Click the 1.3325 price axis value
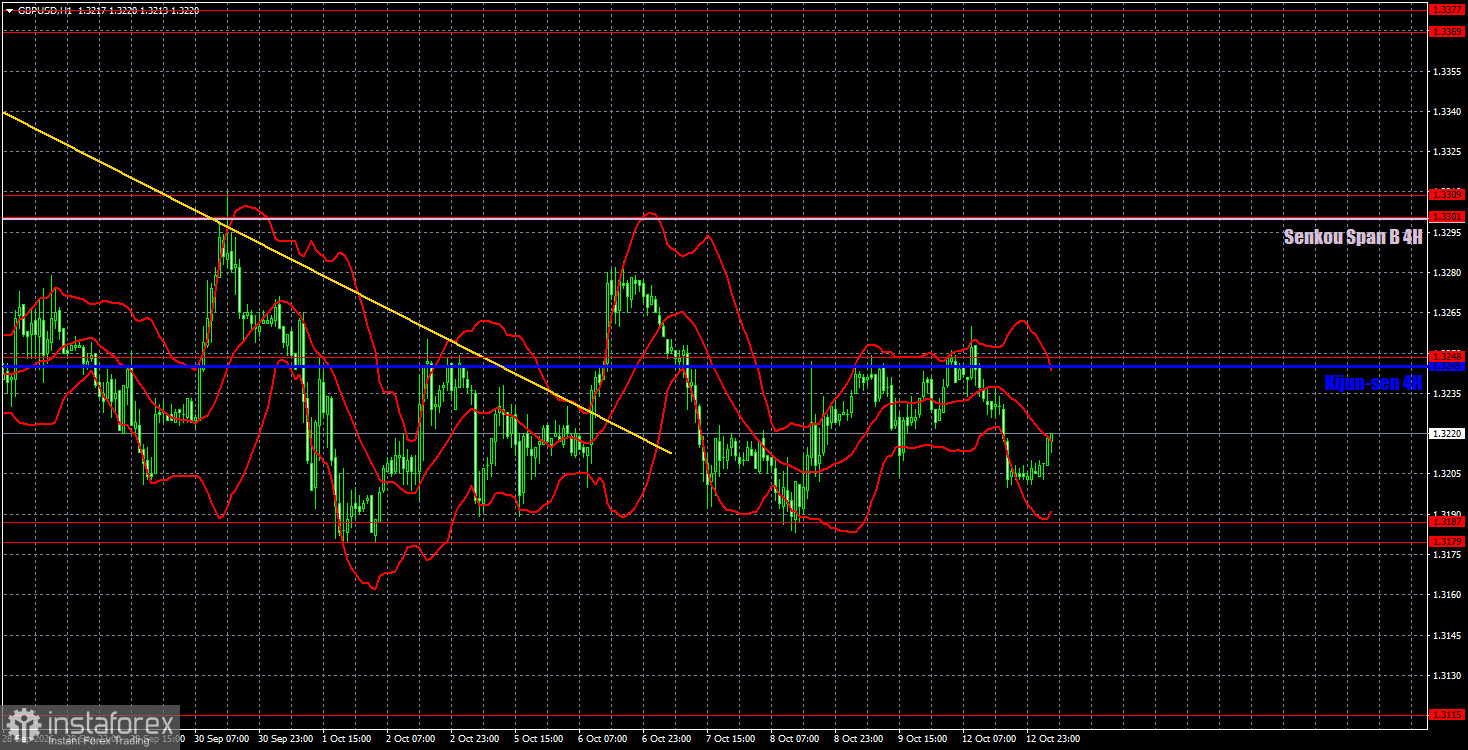 pos(1447,152)
